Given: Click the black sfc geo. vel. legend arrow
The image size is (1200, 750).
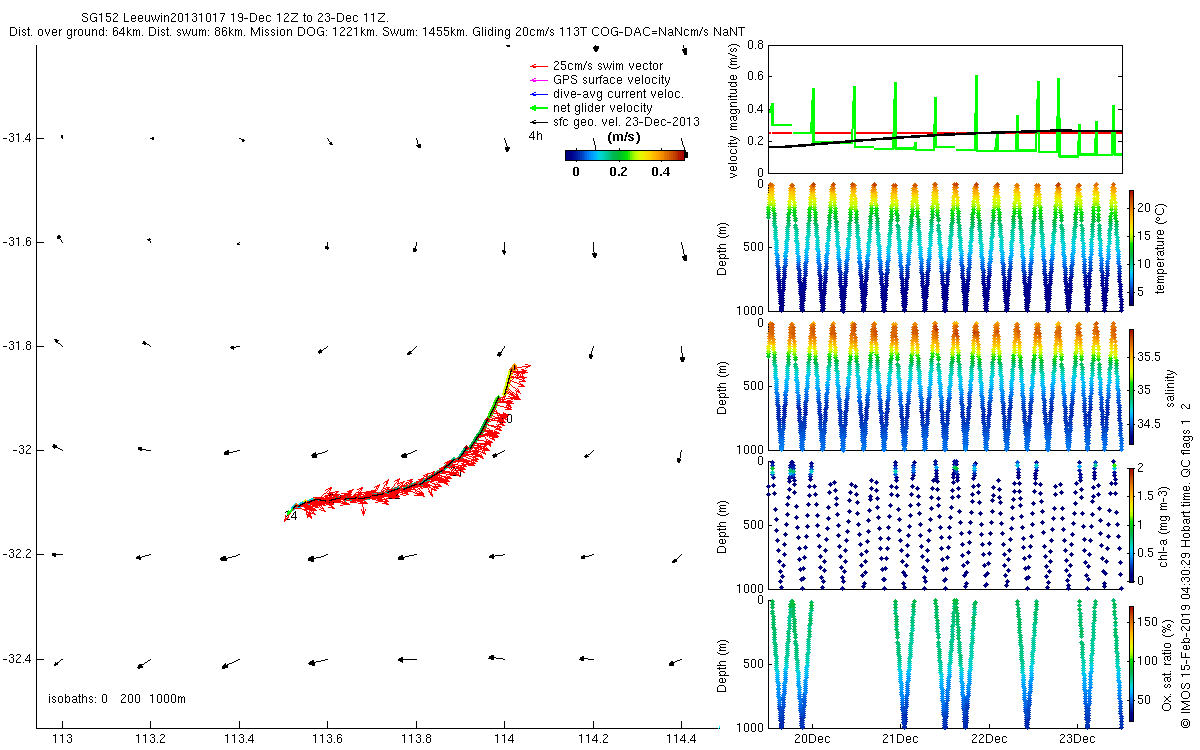Looking at the screenshot, I should [537, 122].
